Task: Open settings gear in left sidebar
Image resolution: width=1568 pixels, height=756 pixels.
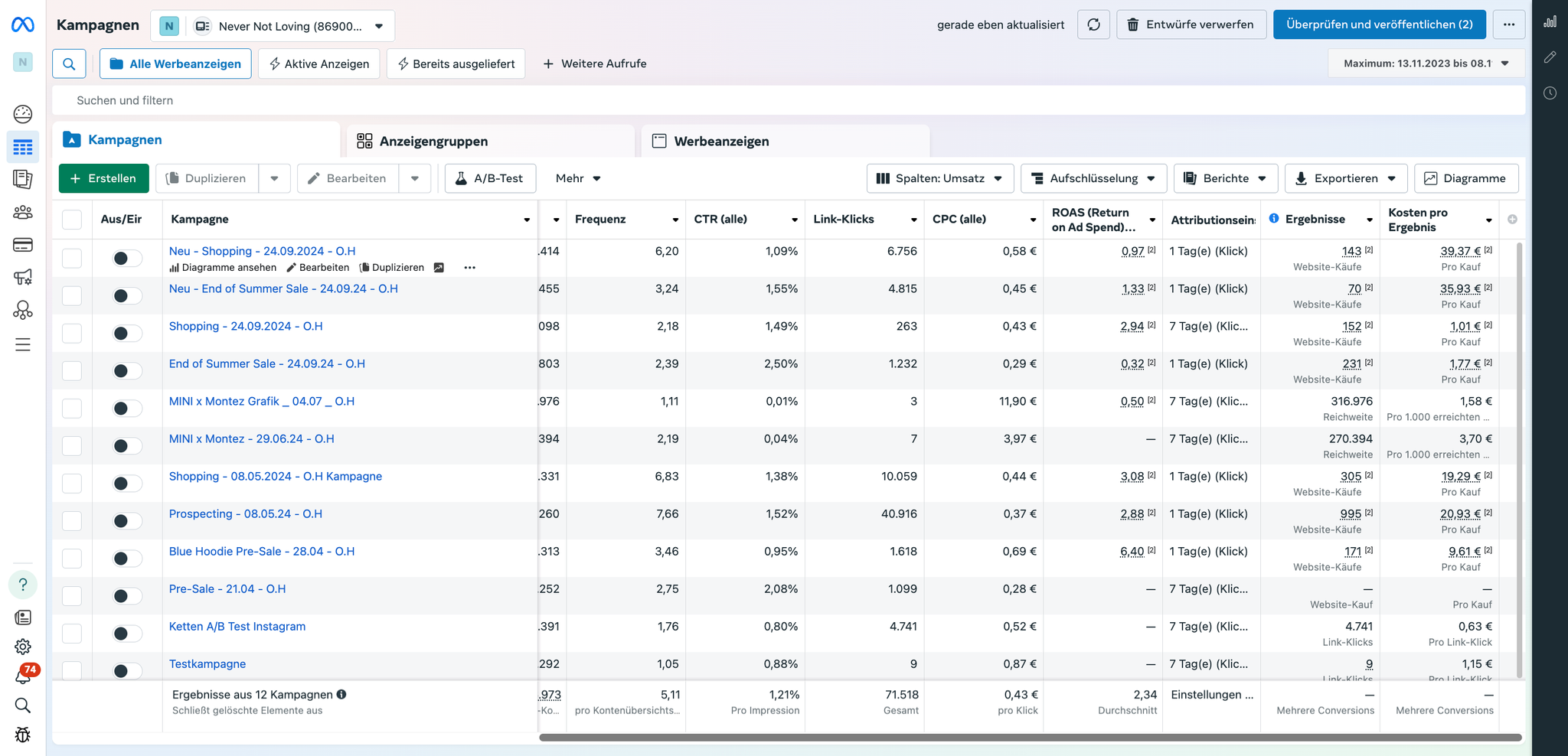Action: coord(23,647)
